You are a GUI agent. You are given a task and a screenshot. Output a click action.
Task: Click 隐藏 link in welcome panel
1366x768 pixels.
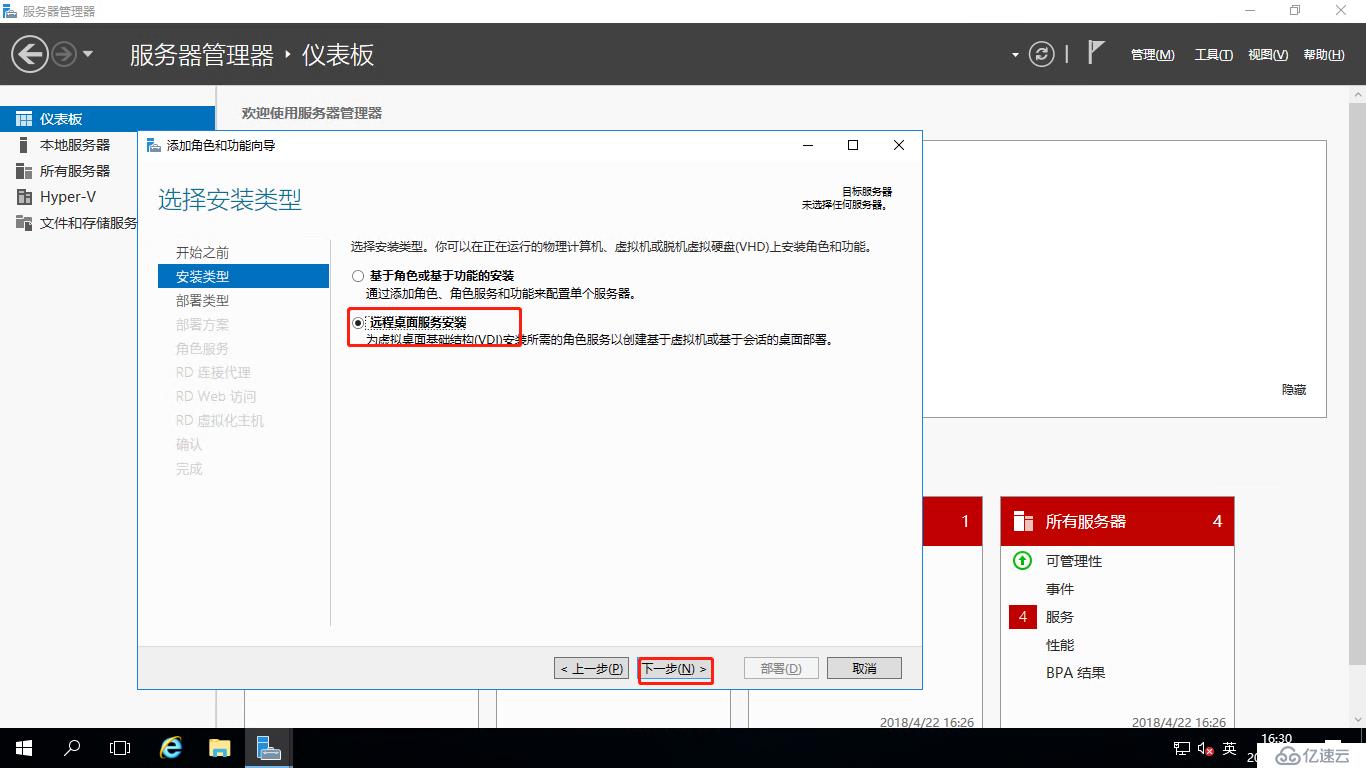click(x=1294, y=390)
